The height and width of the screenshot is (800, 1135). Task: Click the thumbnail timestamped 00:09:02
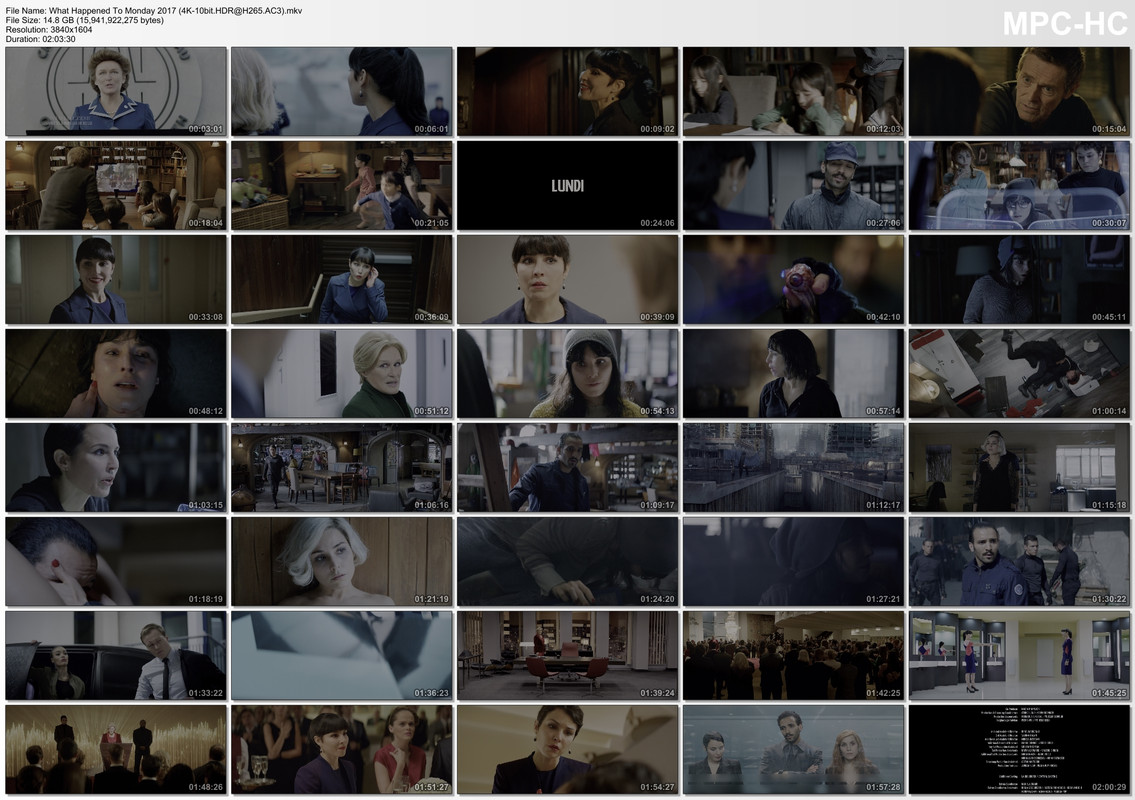click(x=568, y=92)
